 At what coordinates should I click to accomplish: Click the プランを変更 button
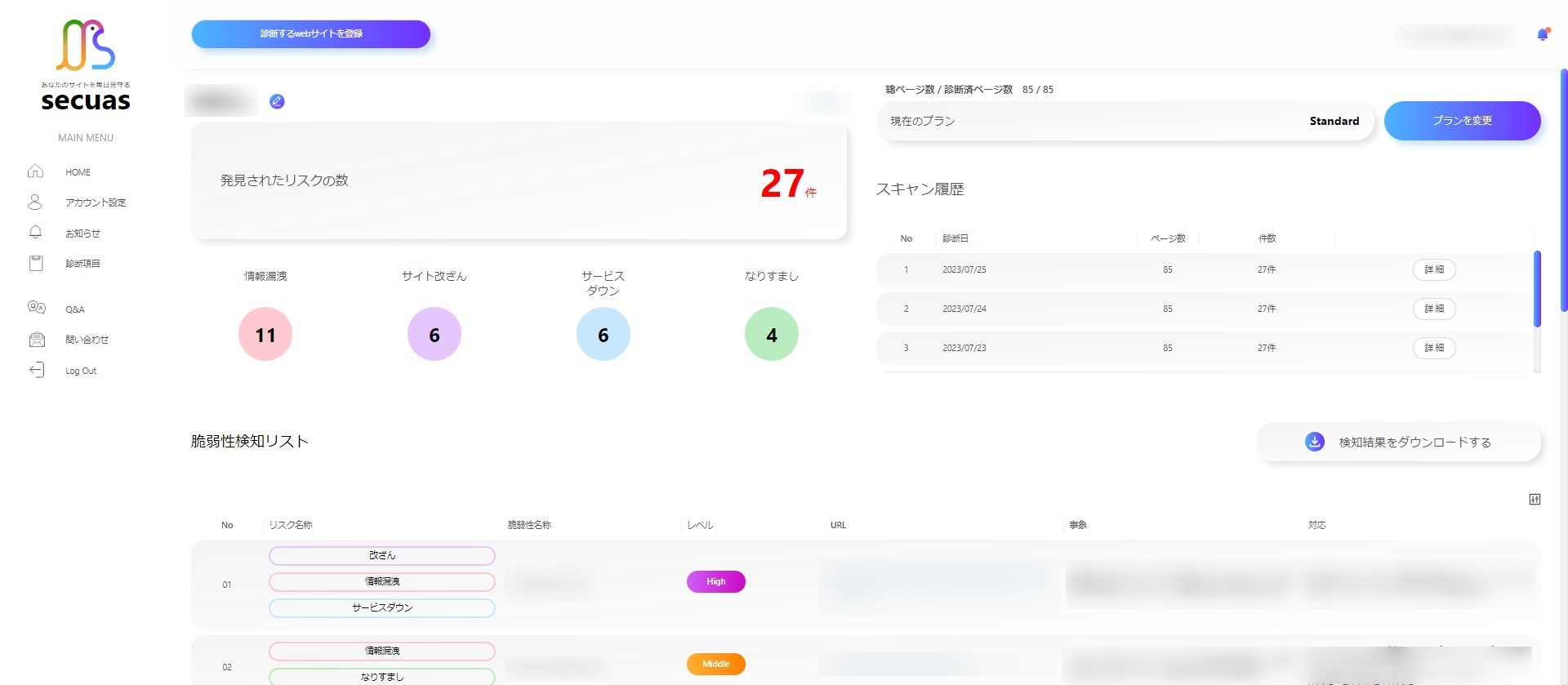1462,121
